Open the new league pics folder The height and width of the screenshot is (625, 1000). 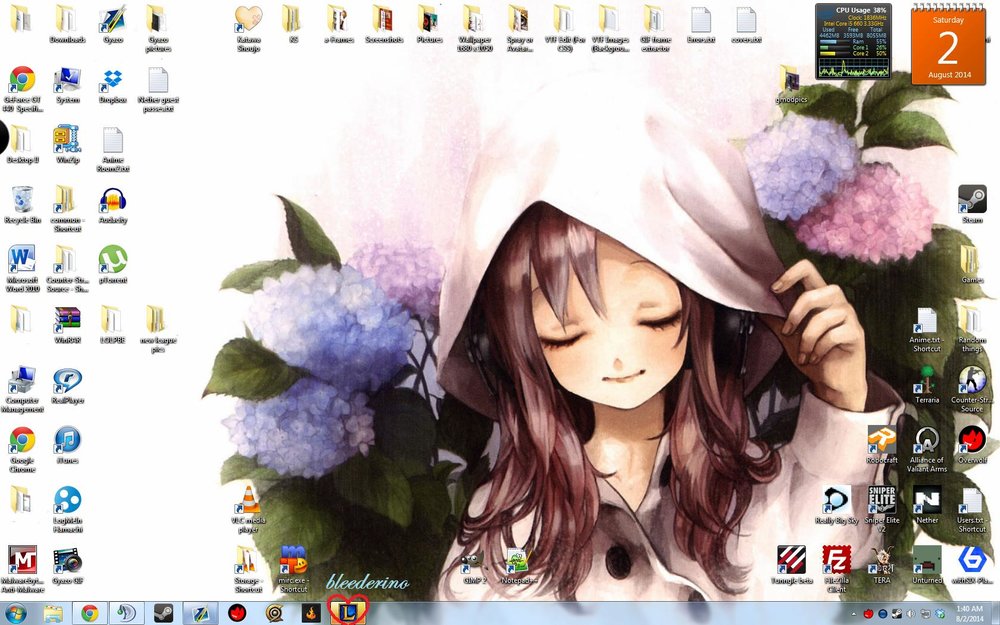158,329
